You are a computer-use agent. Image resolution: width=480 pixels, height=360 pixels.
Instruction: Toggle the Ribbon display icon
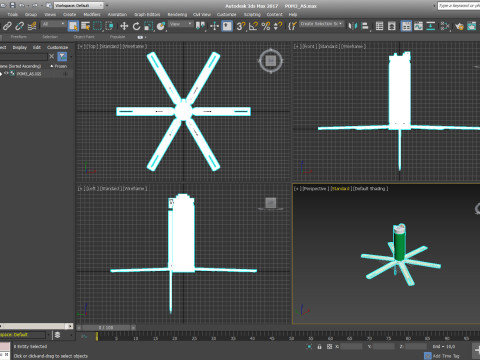coord(406,26)
